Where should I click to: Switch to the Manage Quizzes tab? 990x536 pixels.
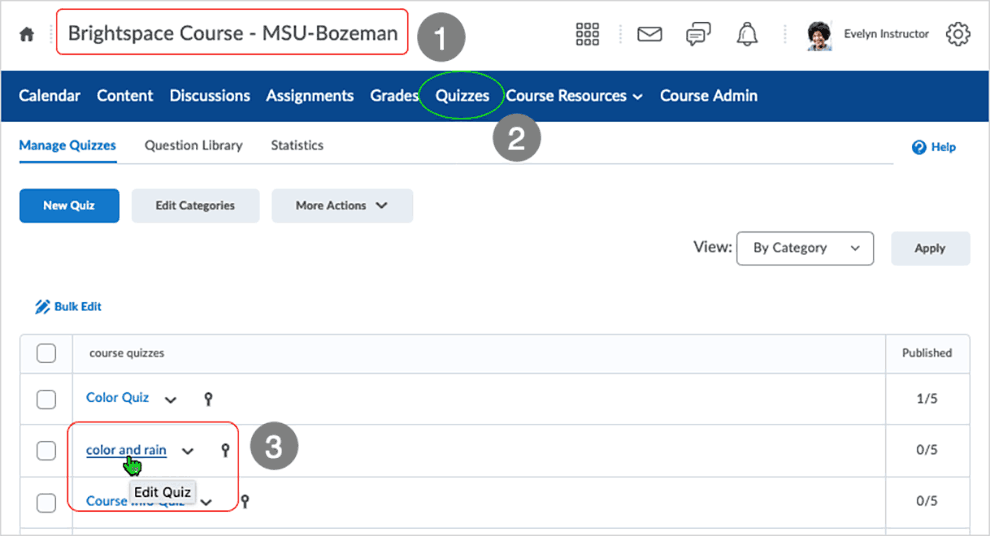(x=68, y=146)
